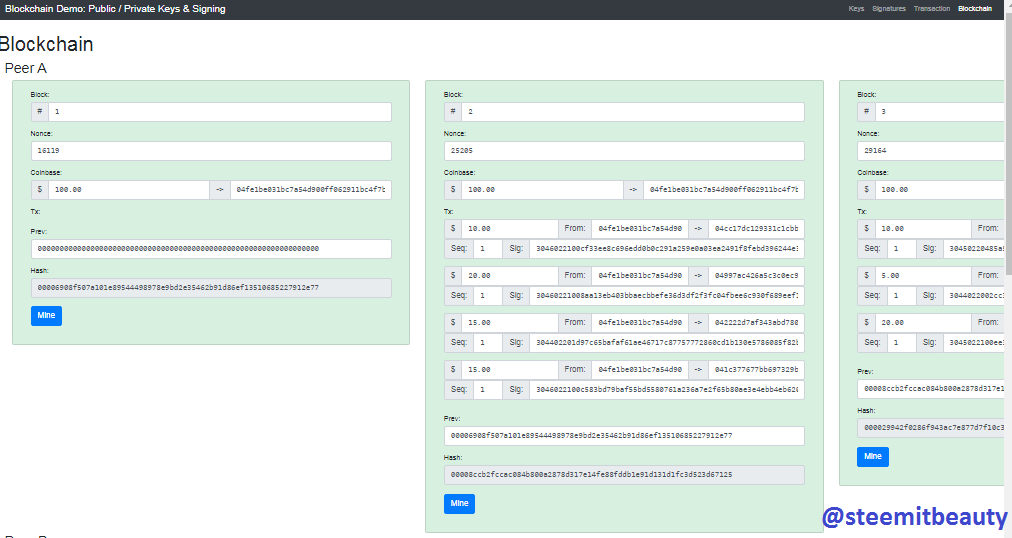1012x538 pixels.
Task: Edit block 2 coinbase amount 100.00
Action: [542, 190]
